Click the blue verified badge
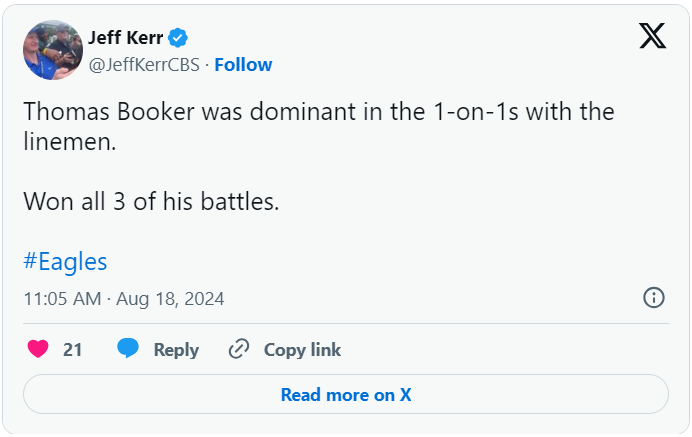692x437 pixels. point(179,38)
